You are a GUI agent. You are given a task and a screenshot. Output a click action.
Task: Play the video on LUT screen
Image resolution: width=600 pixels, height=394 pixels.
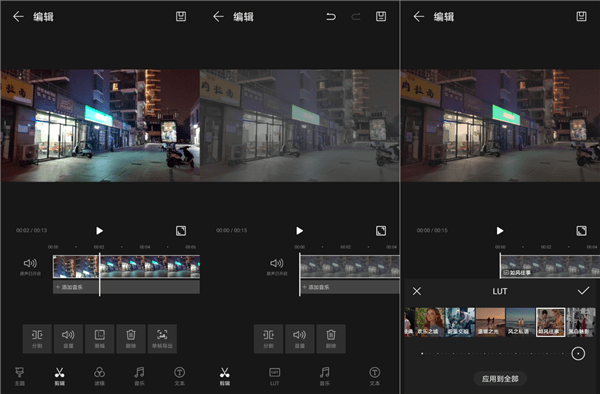pos(500,231)
